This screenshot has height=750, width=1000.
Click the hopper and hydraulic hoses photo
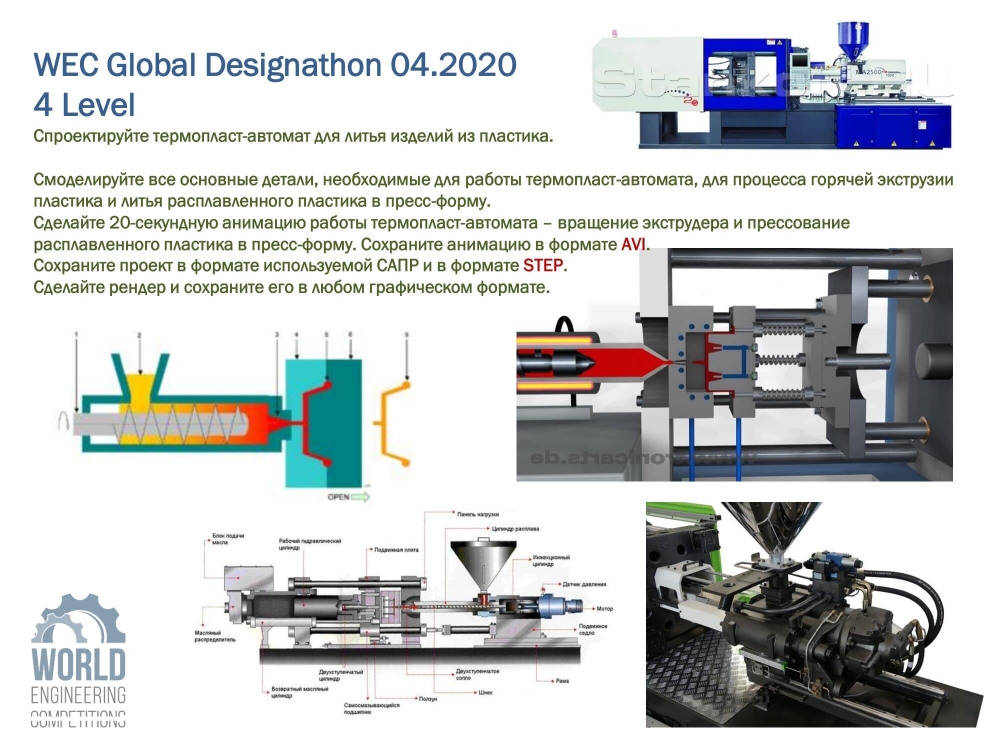pos(814,614)
